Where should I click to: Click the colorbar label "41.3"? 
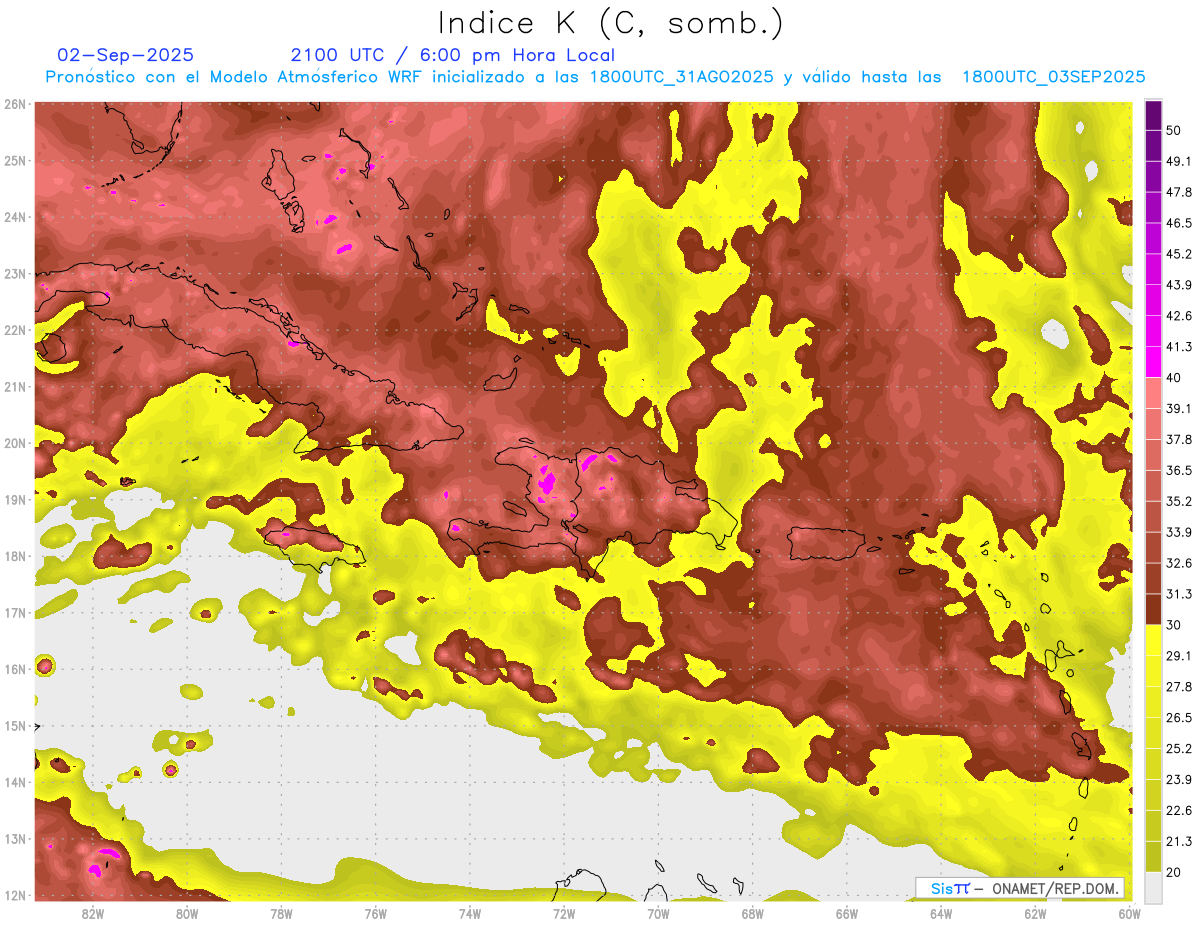point(1178,347)
